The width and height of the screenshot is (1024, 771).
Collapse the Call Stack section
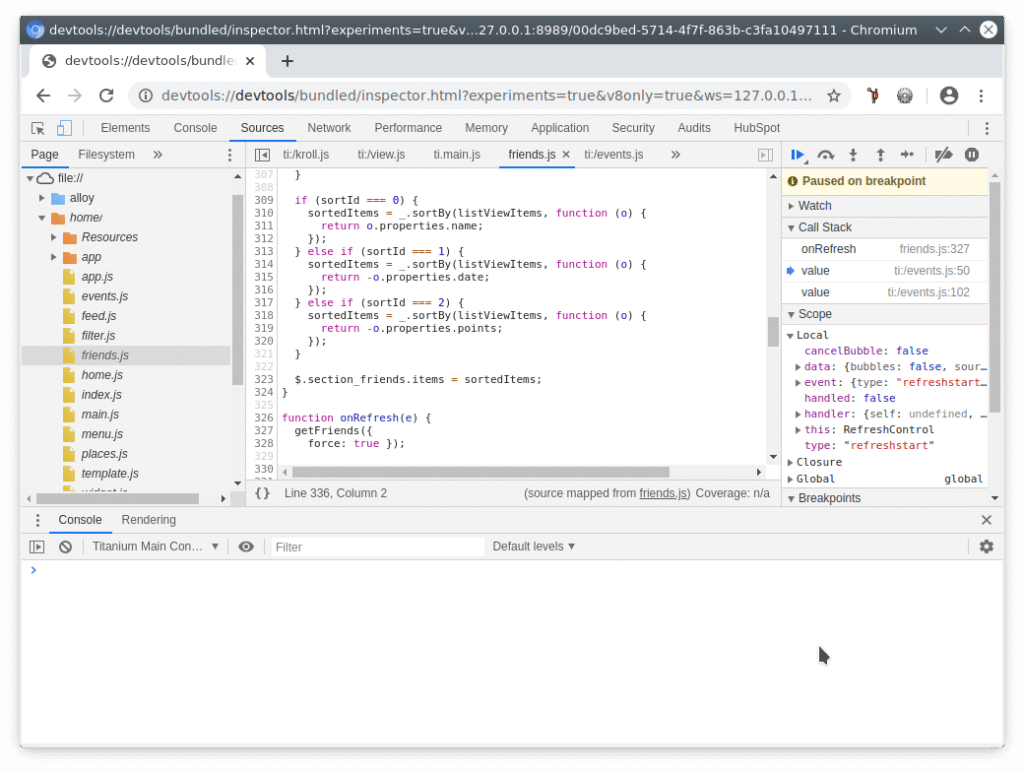pos(791,228)
